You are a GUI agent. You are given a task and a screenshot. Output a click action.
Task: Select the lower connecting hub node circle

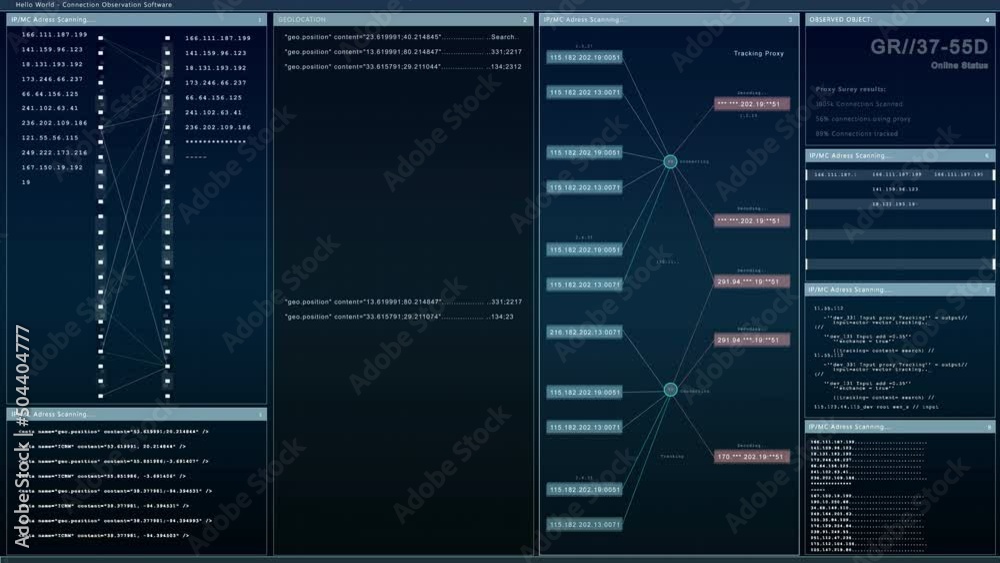tap(670, 390)
